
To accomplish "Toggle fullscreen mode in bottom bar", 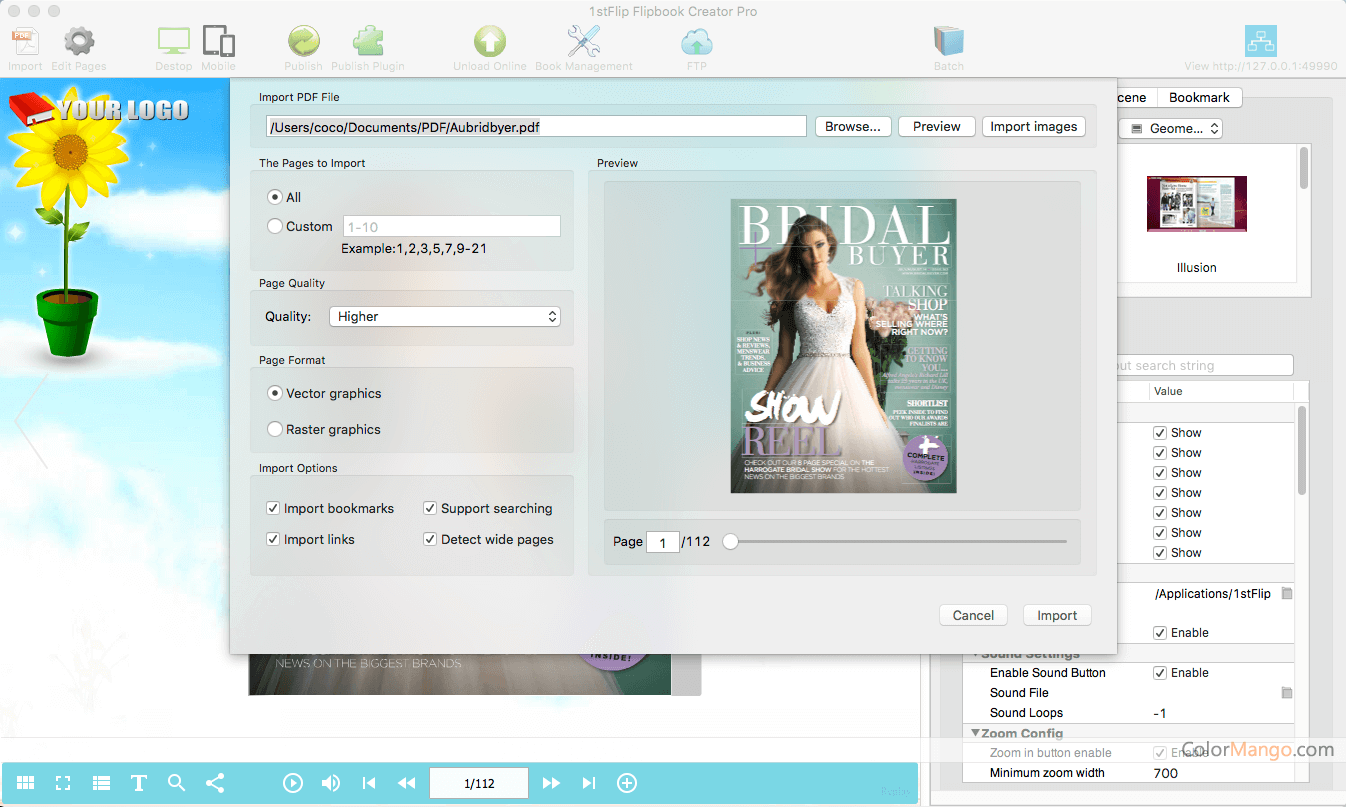I will click(63, 783).
